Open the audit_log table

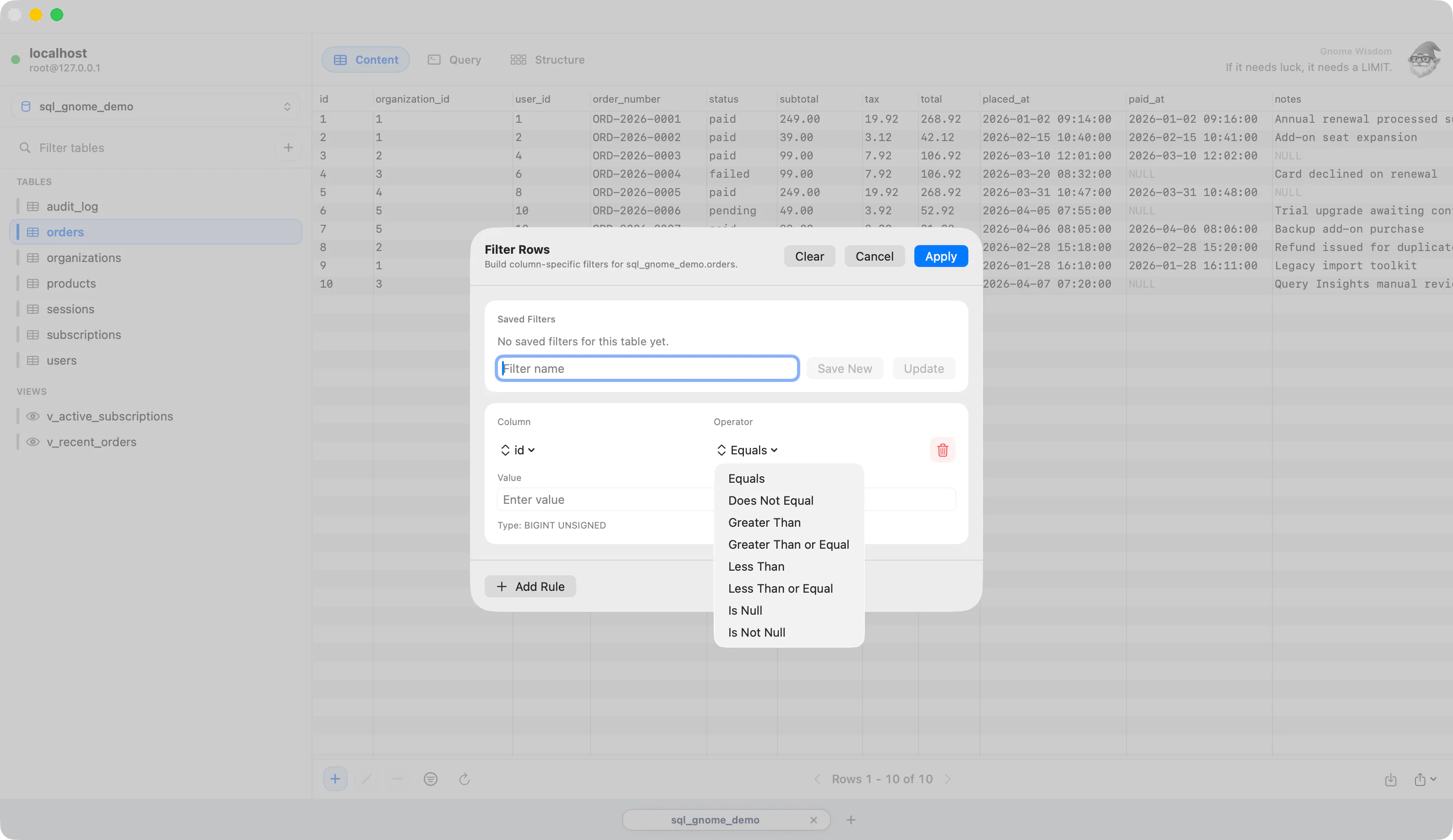coord(156,207)
